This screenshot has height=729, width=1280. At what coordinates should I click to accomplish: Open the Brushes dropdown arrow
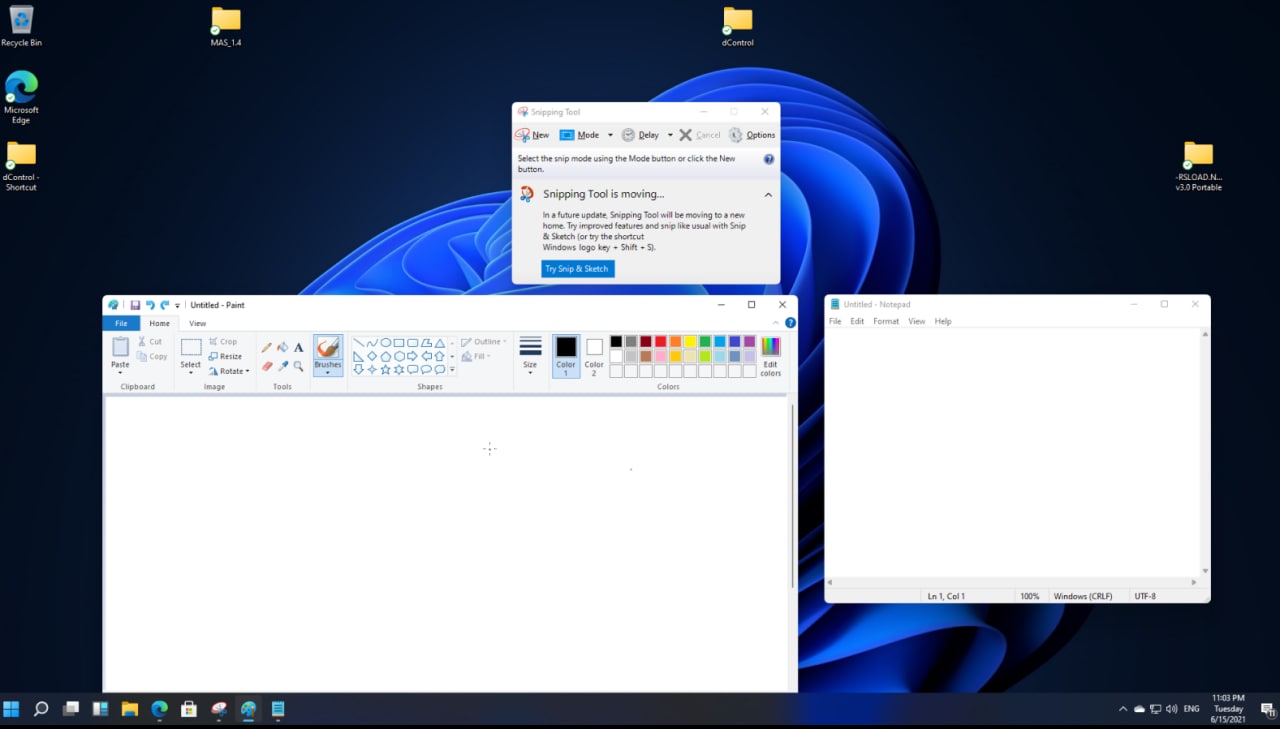tap(327, 372)
